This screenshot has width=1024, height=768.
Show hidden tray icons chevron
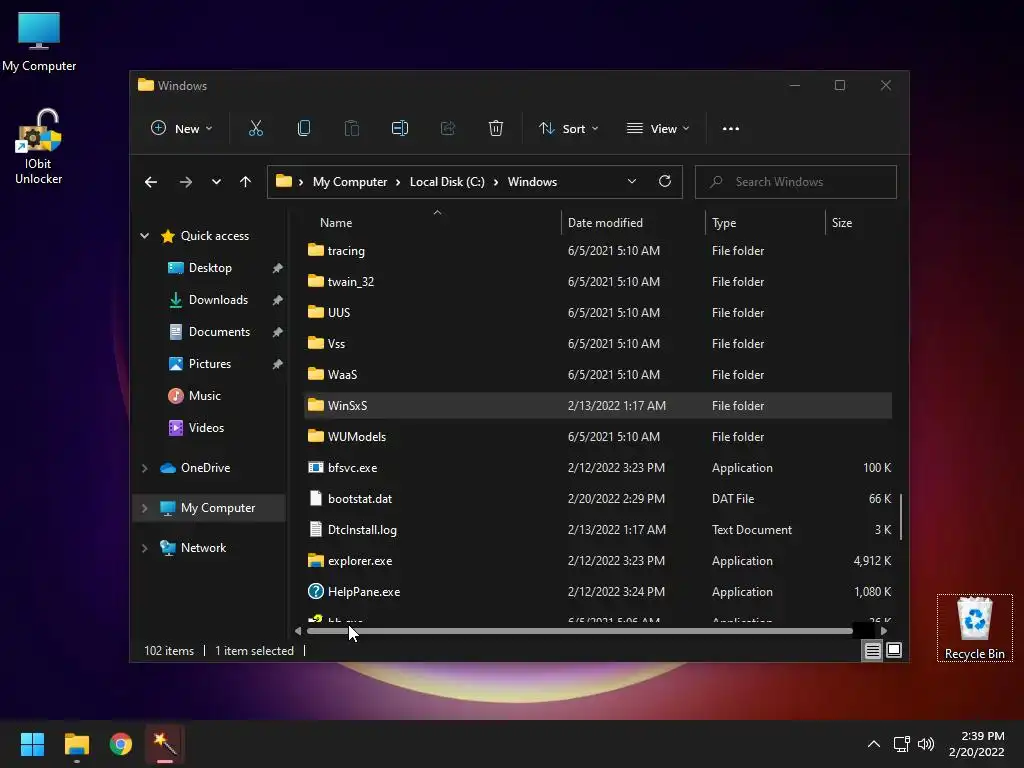click(x=874, y=744)
